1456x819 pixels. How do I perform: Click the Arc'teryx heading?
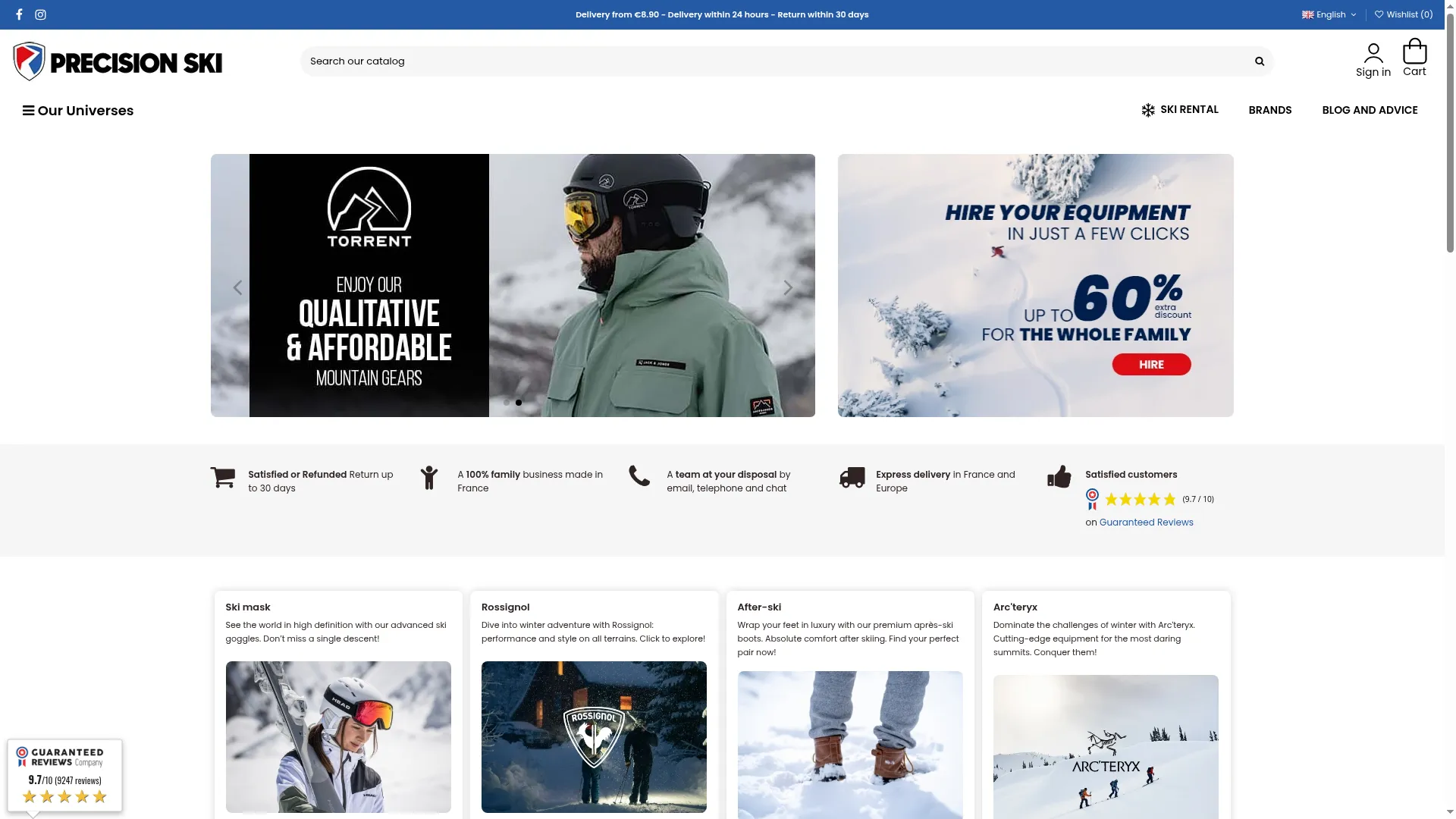[x=1015, y=607]
